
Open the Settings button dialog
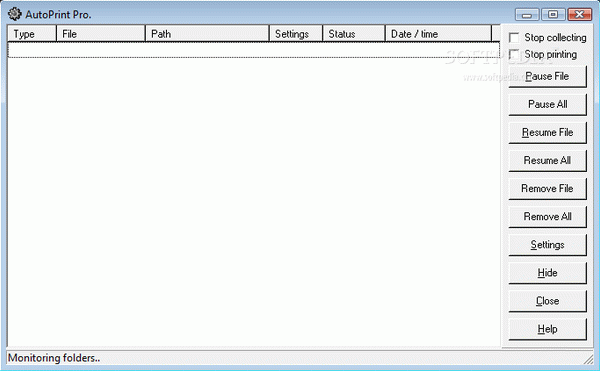click(x=547, y=245)
